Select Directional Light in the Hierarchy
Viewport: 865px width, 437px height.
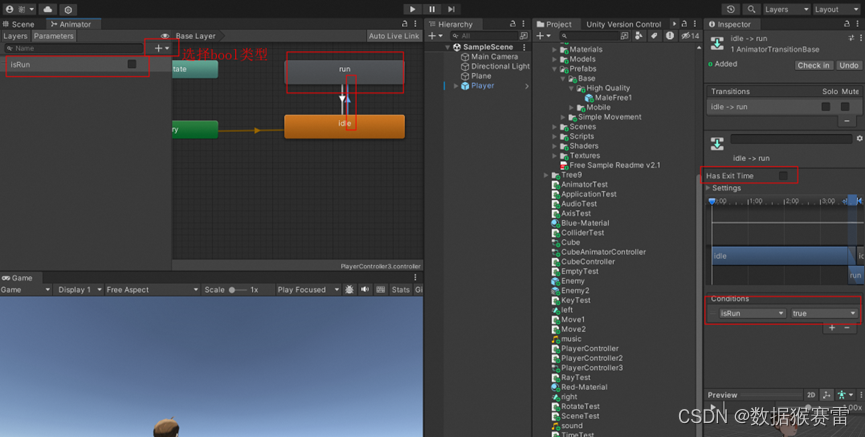500,66
